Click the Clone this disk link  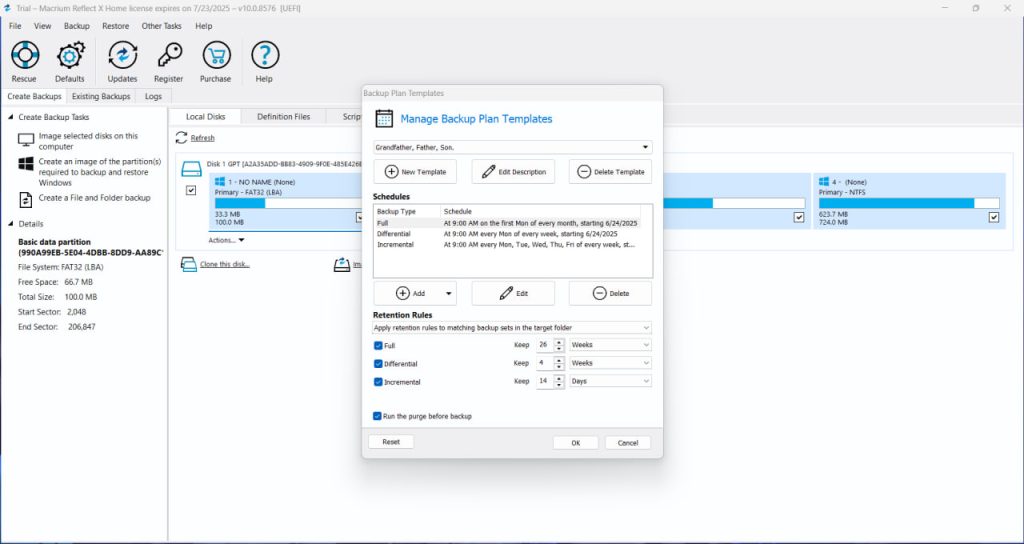[225, 264]
